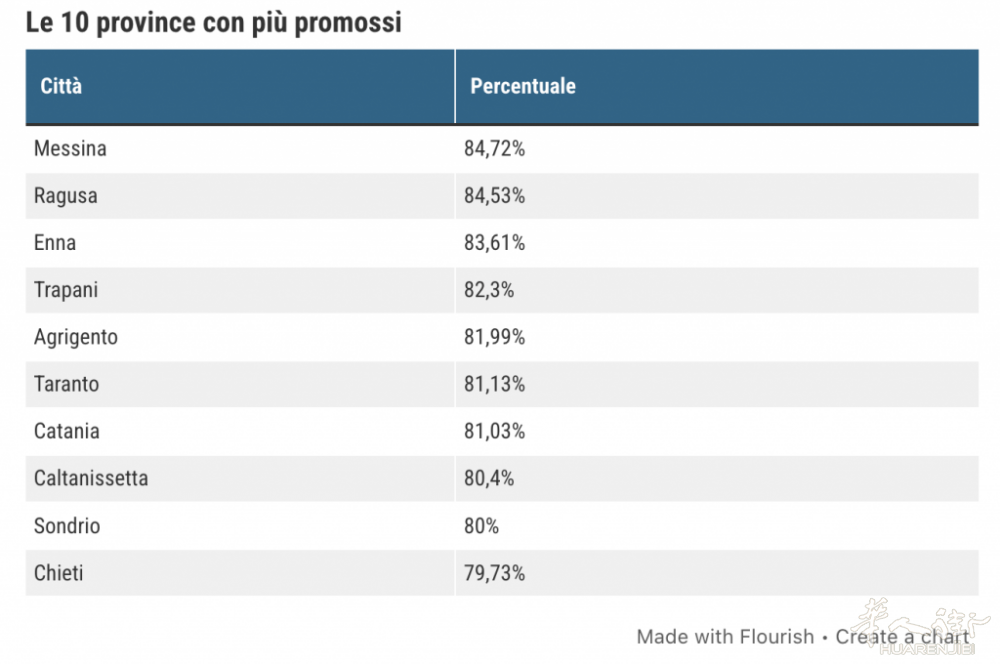
Task: Select the Taranto city cell
Action: coord(67,384)
